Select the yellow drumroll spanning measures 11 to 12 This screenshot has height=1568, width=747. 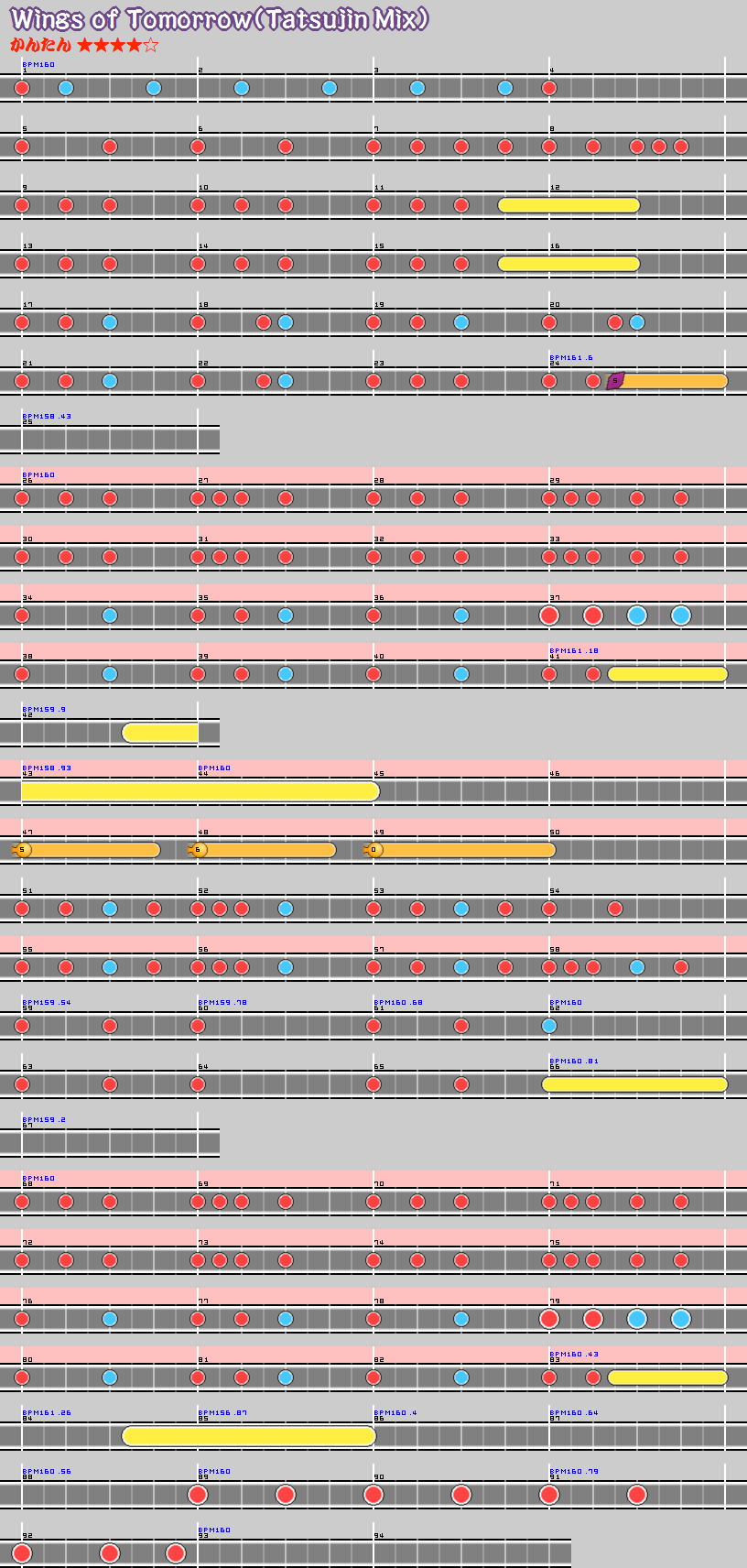(x=568, y=204)
